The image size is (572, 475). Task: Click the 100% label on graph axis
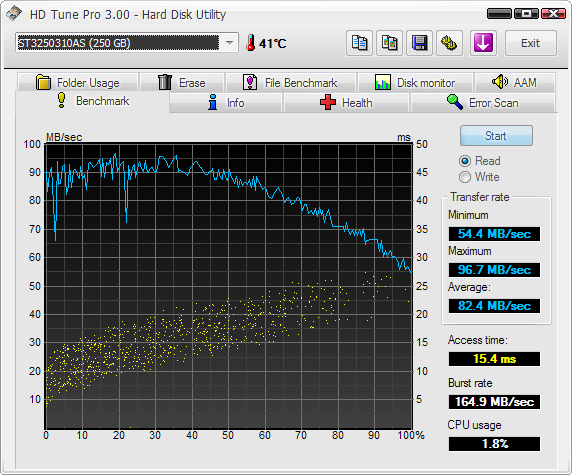[411, 435]
